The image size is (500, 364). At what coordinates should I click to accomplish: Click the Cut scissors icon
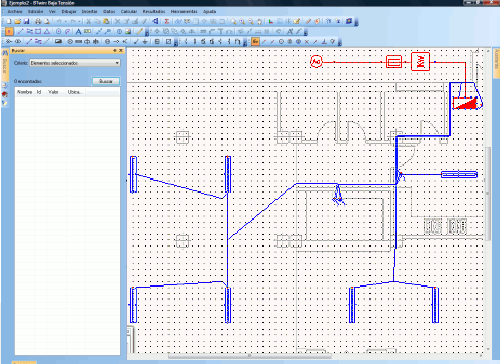pyautogui.click(x=89, y=21)
